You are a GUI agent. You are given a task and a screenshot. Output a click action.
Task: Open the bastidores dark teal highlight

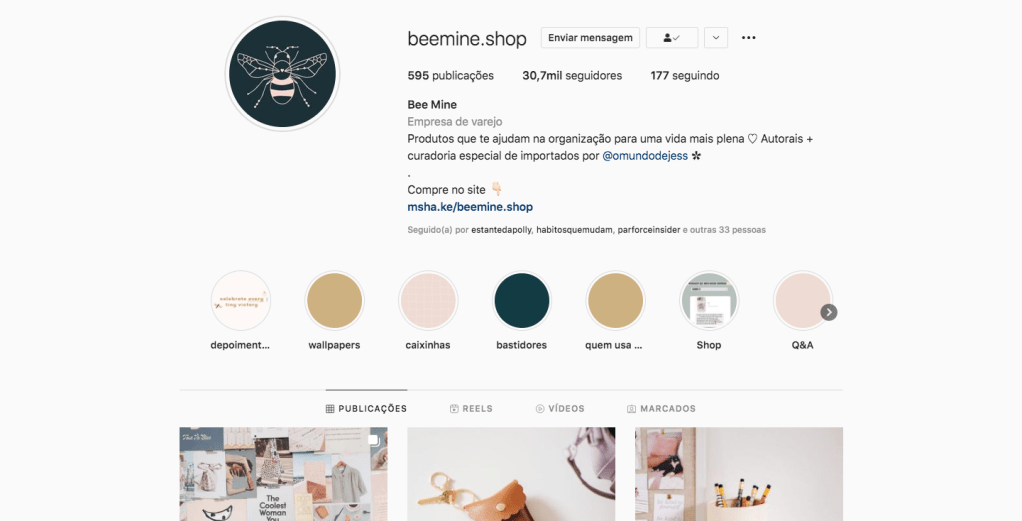pyautogui.click(x=521, y=301)
